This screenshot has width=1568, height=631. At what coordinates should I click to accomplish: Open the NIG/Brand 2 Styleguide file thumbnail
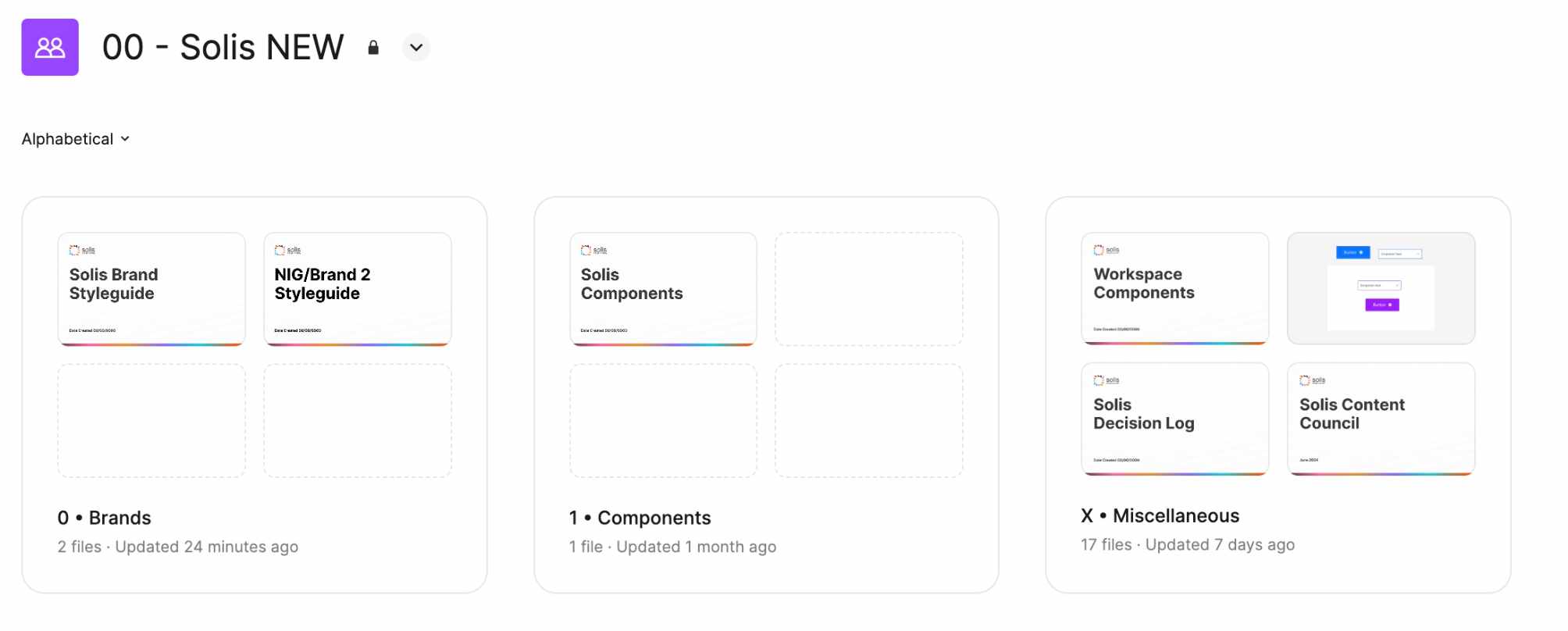point(358,289)
